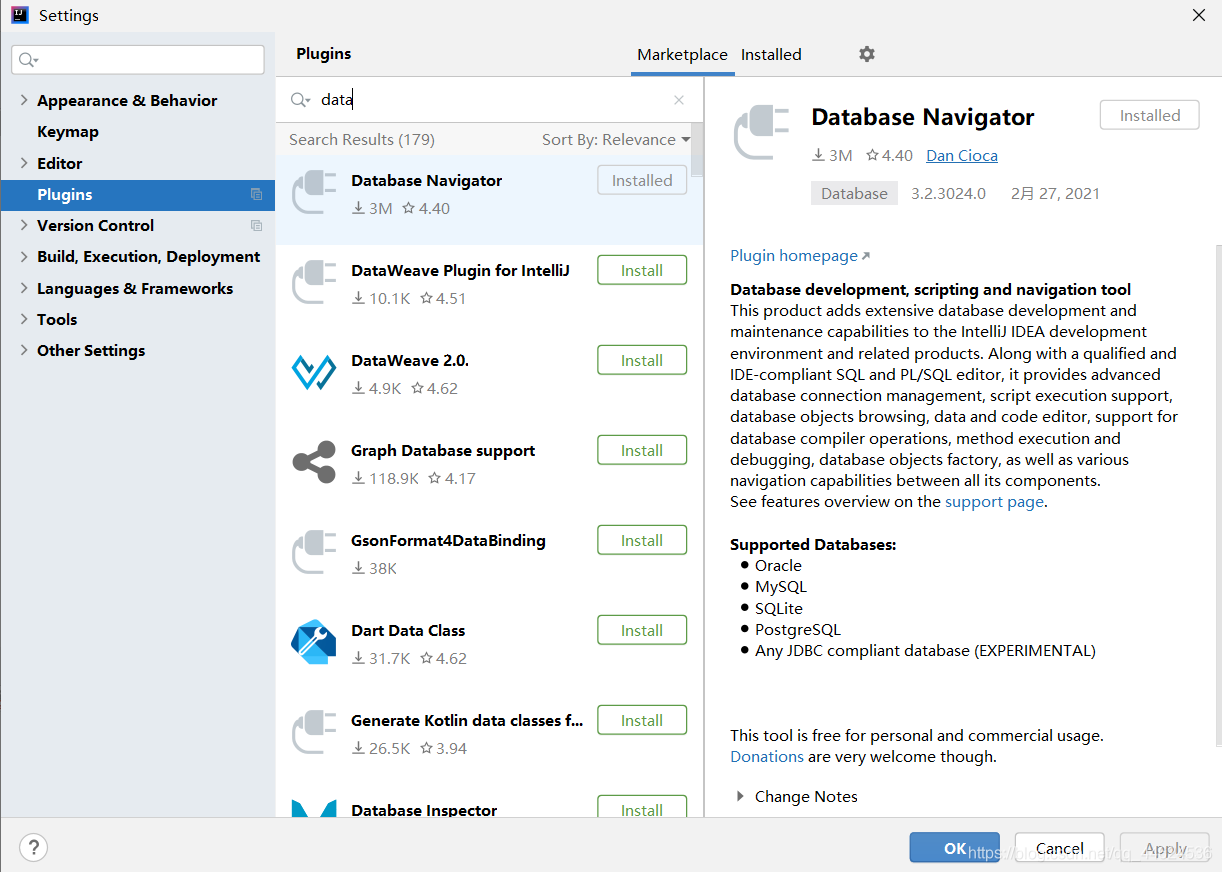Close the Settings dialog window
Screen dimensions: 1222x872
[1198, 15]
